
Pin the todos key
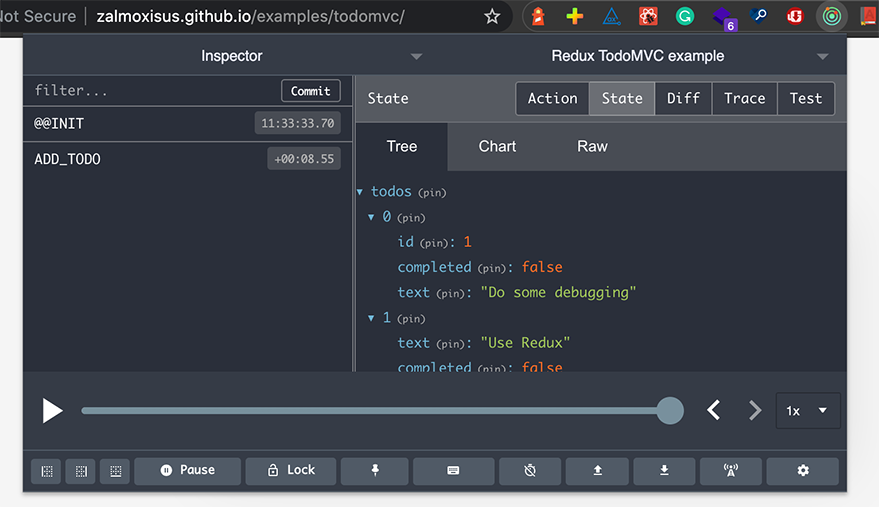432,193
